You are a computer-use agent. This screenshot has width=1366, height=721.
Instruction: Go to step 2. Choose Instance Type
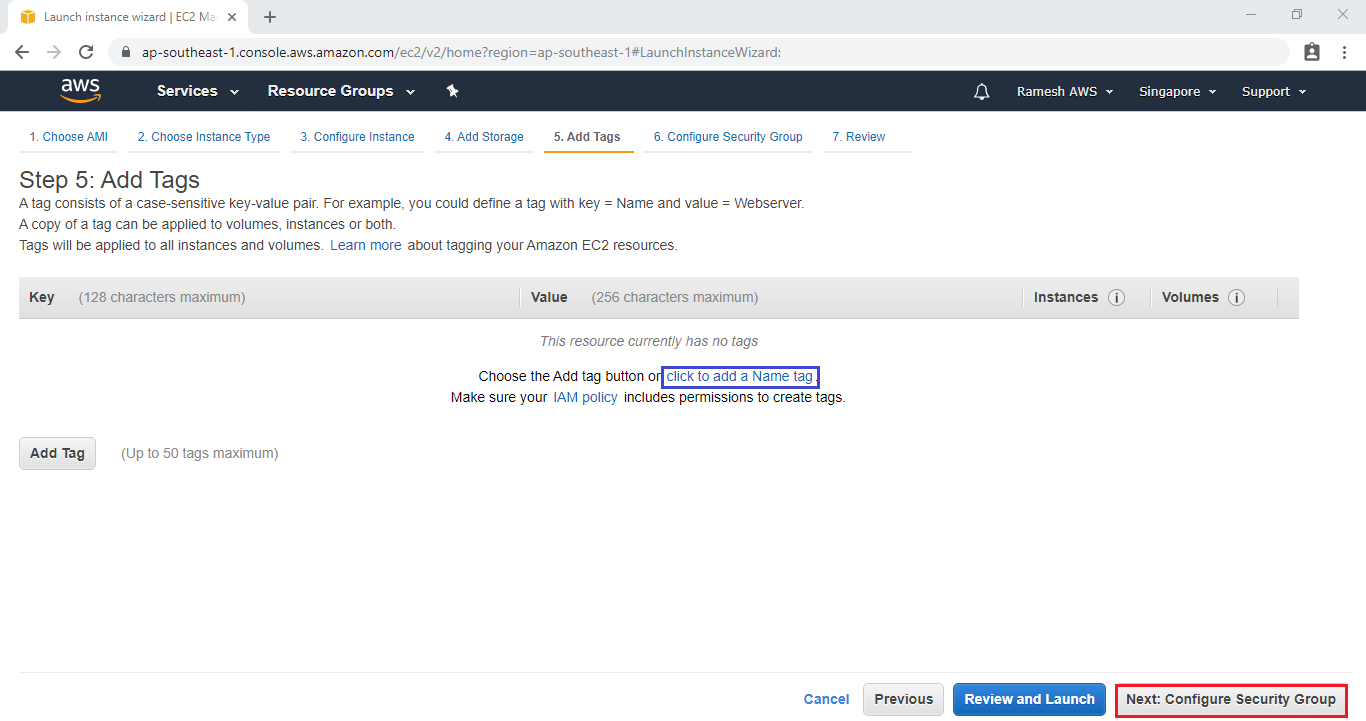click(204, 137)
